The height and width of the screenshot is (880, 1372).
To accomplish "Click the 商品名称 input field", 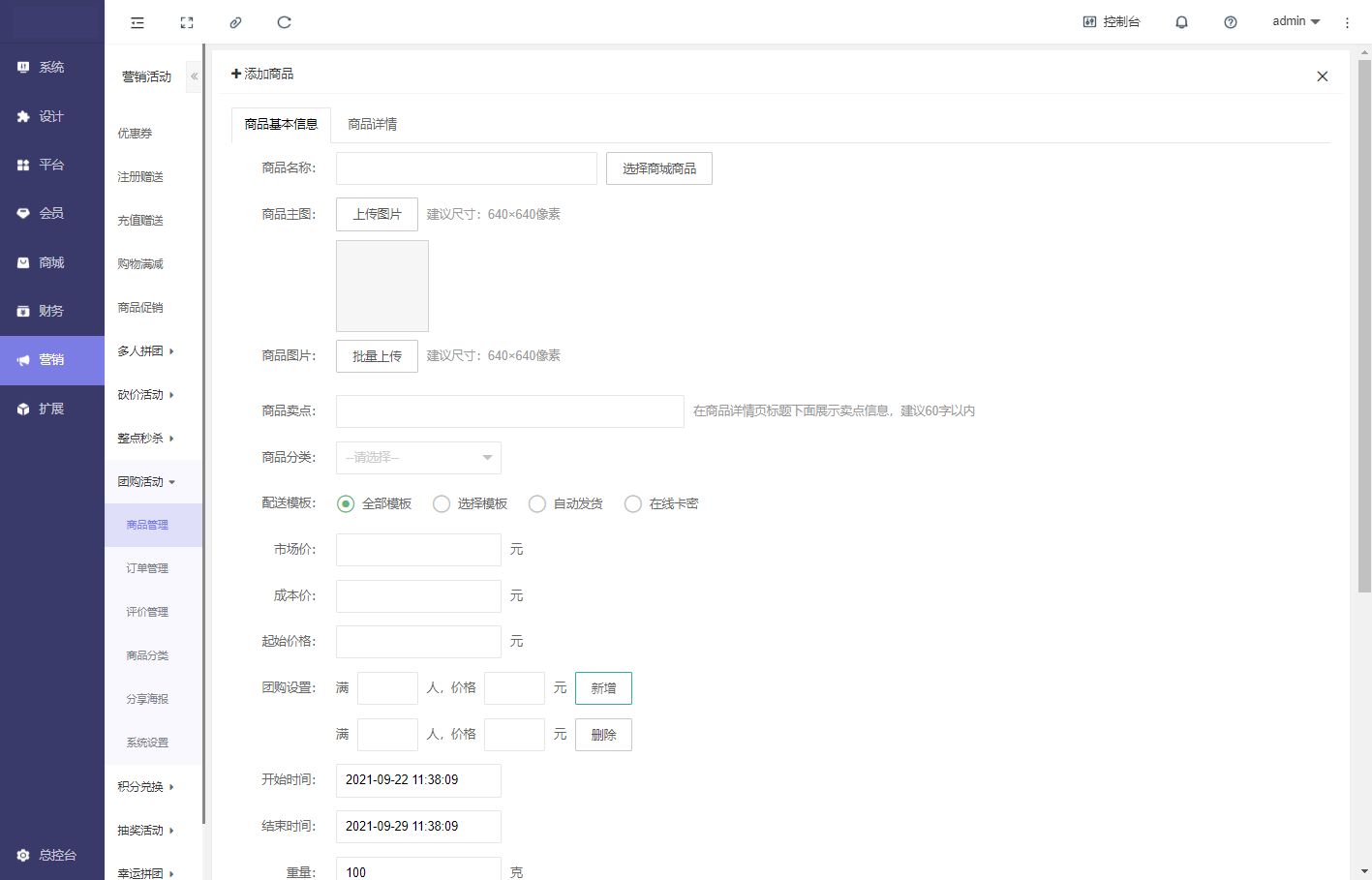I will pyautogui.click(x=466, y=168).
